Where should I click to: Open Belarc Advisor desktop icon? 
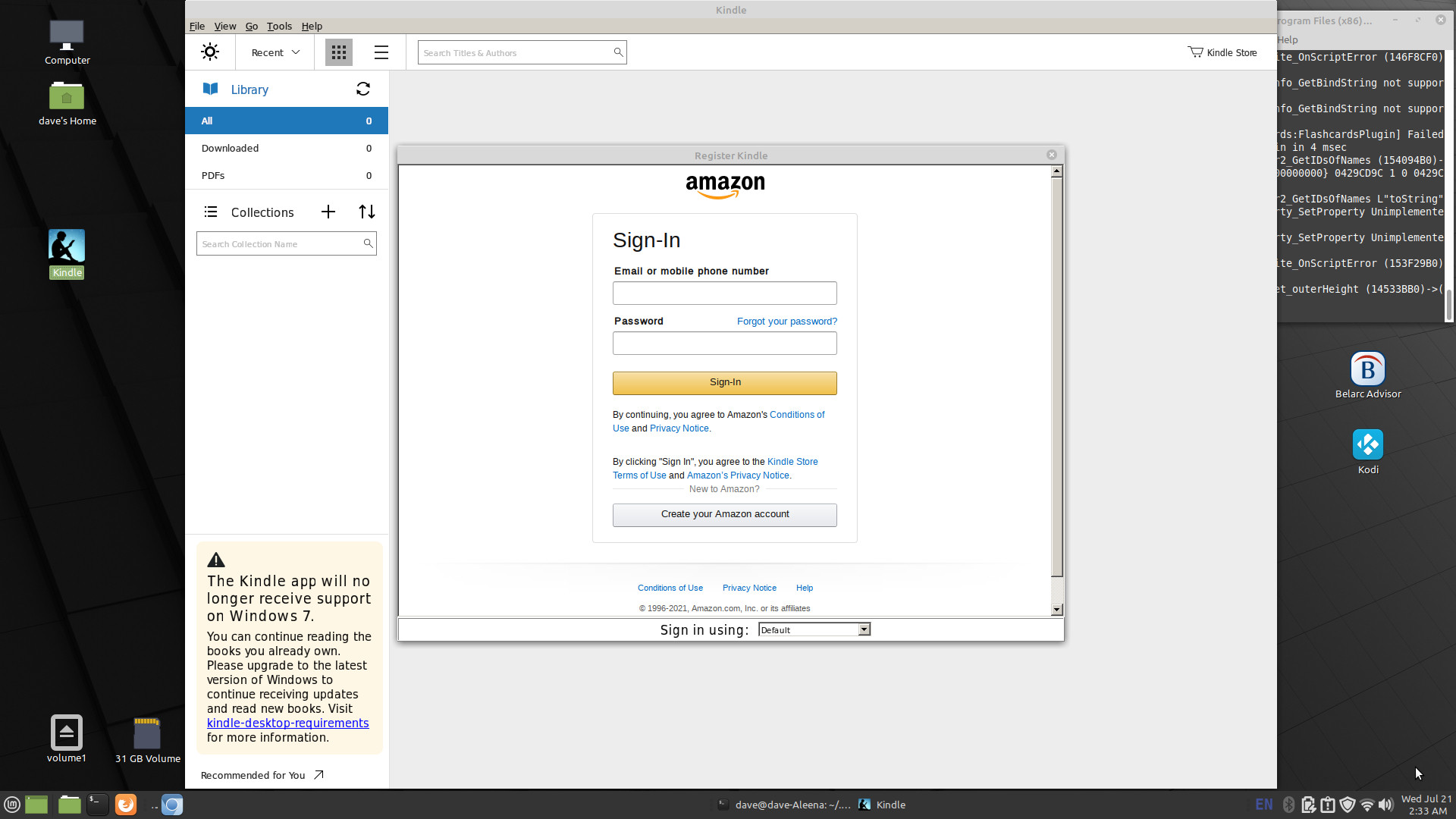point(1368,375)
